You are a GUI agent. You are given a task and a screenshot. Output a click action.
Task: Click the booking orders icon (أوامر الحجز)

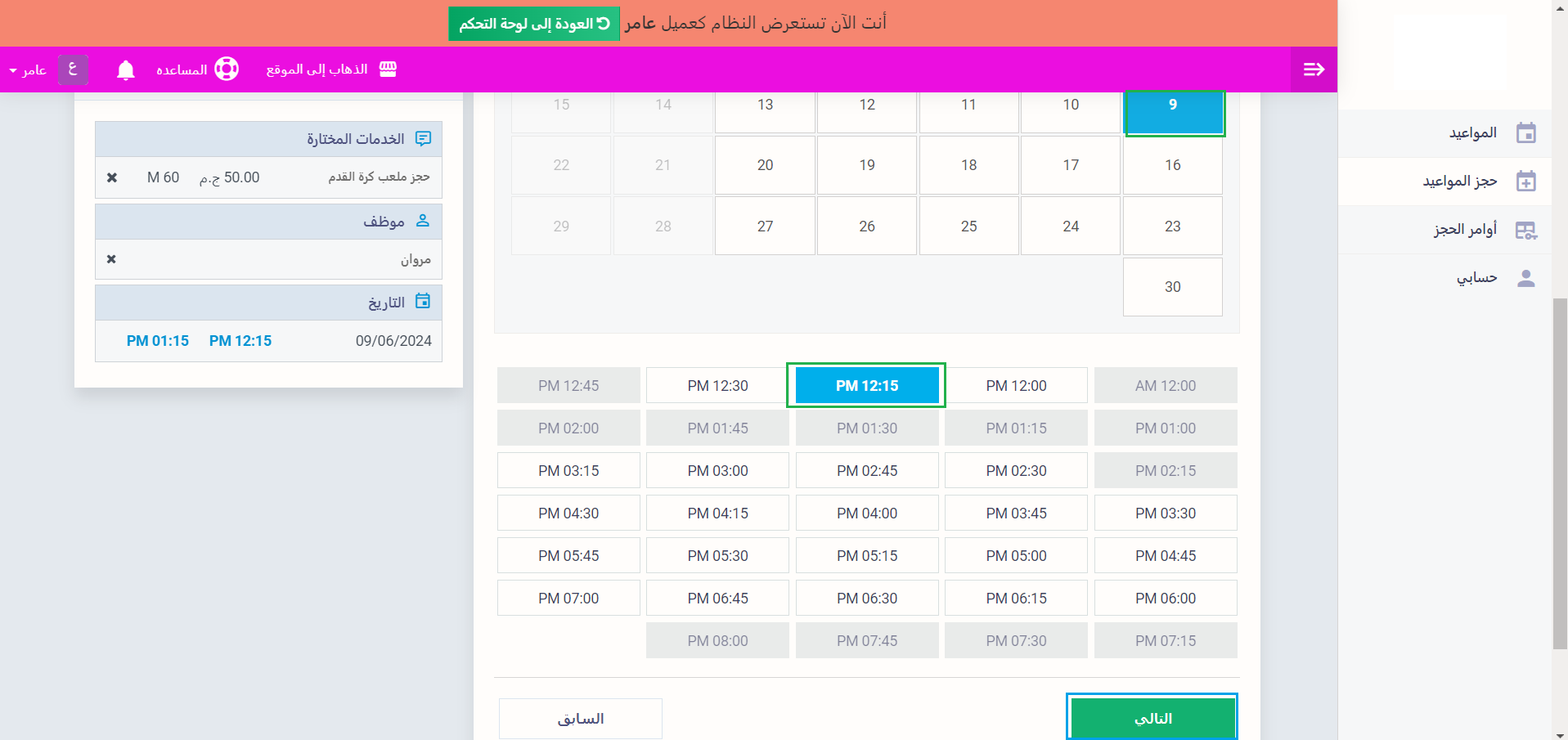1525,230
